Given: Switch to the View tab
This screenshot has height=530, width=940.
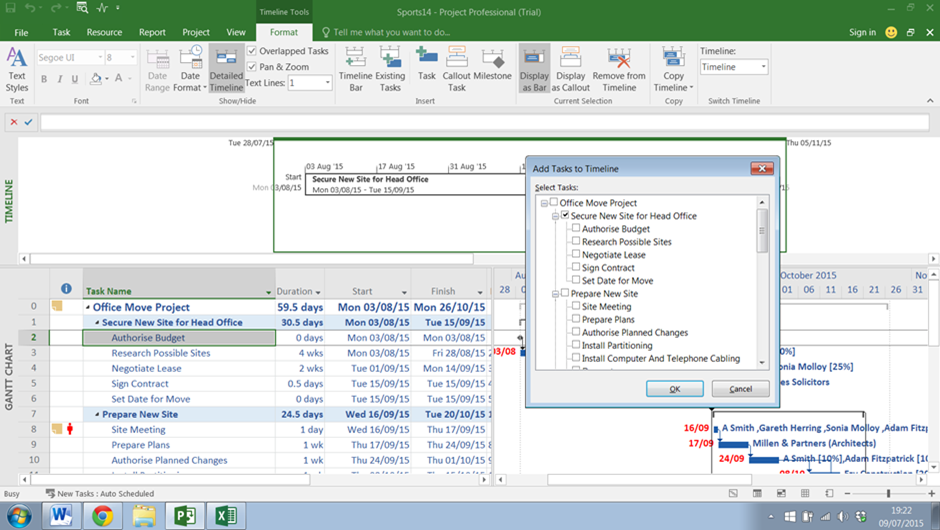Looking at the screenshot, I should (x=236, y=32).
